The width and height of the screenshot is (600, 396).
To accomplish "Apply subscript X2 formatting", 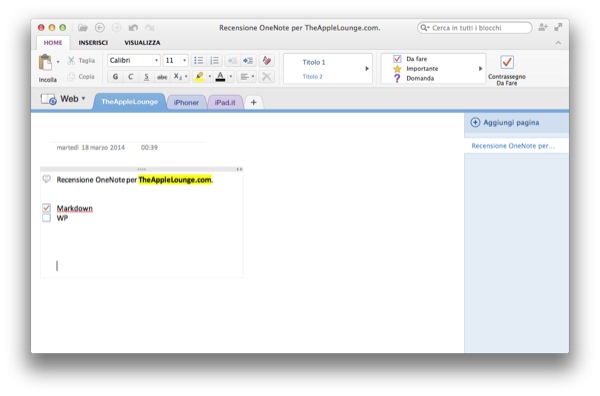I will point(178,77).
